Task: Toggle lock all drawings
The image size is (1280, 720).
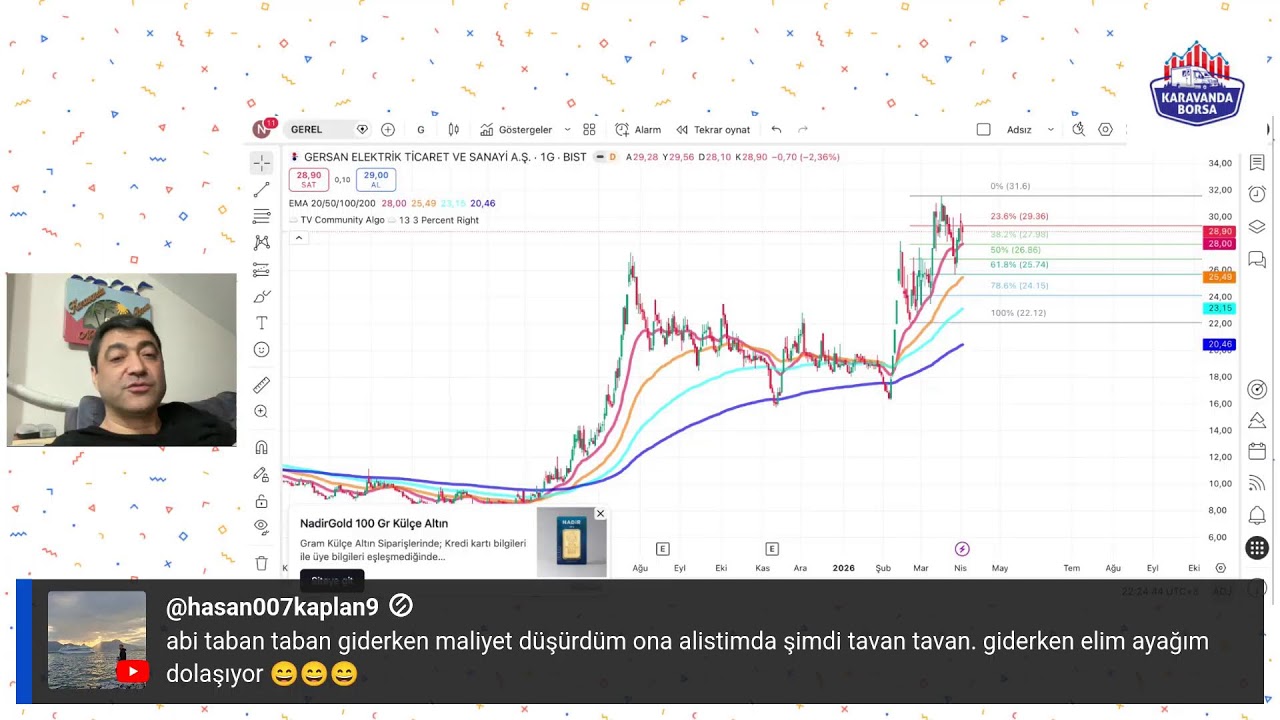Action: click(x=261, y=501)
